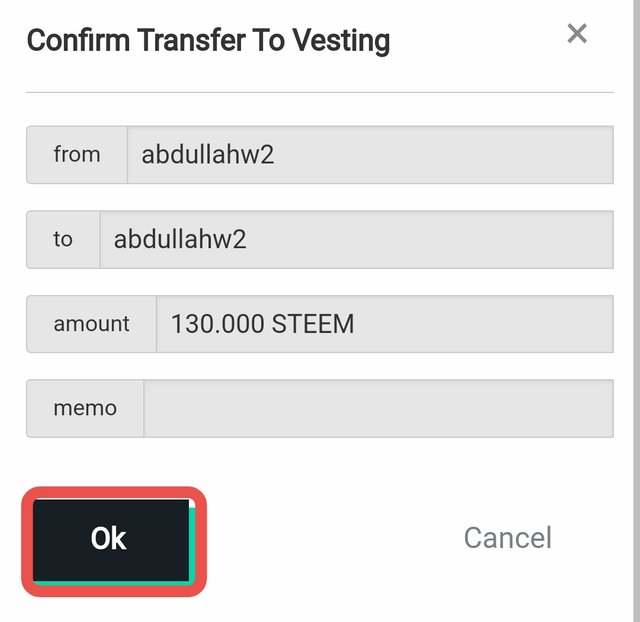Image resolution: width=640 pixels, height=622 pixels.
Task: Click the 130.000 STEEM value text
Action: 262,324
